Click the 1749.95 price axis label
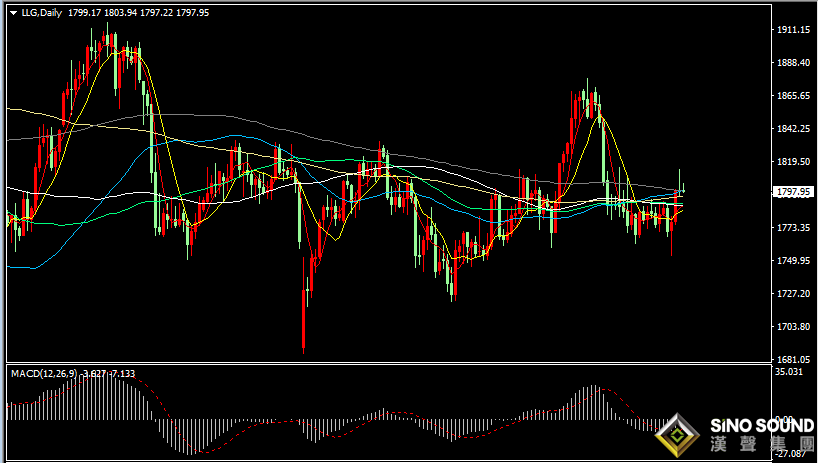 [792, 261]
